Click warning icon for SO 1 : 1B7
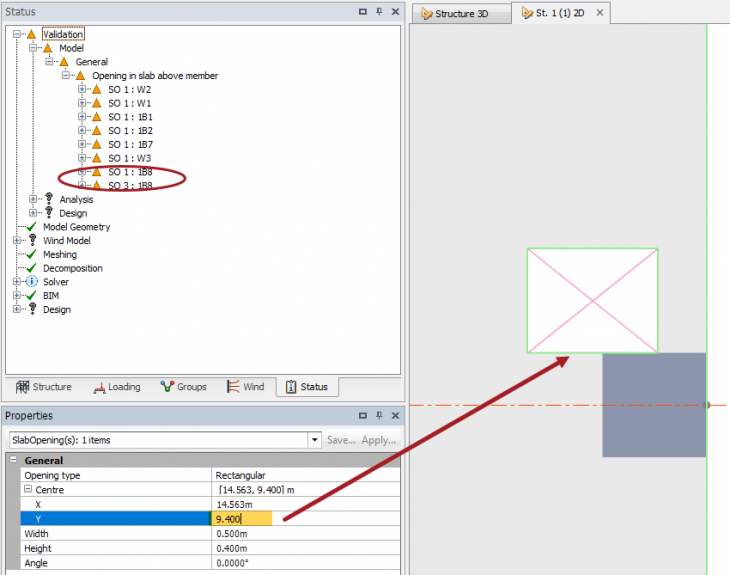The height and width of the screenshot is (575, 730). [96, 144]
